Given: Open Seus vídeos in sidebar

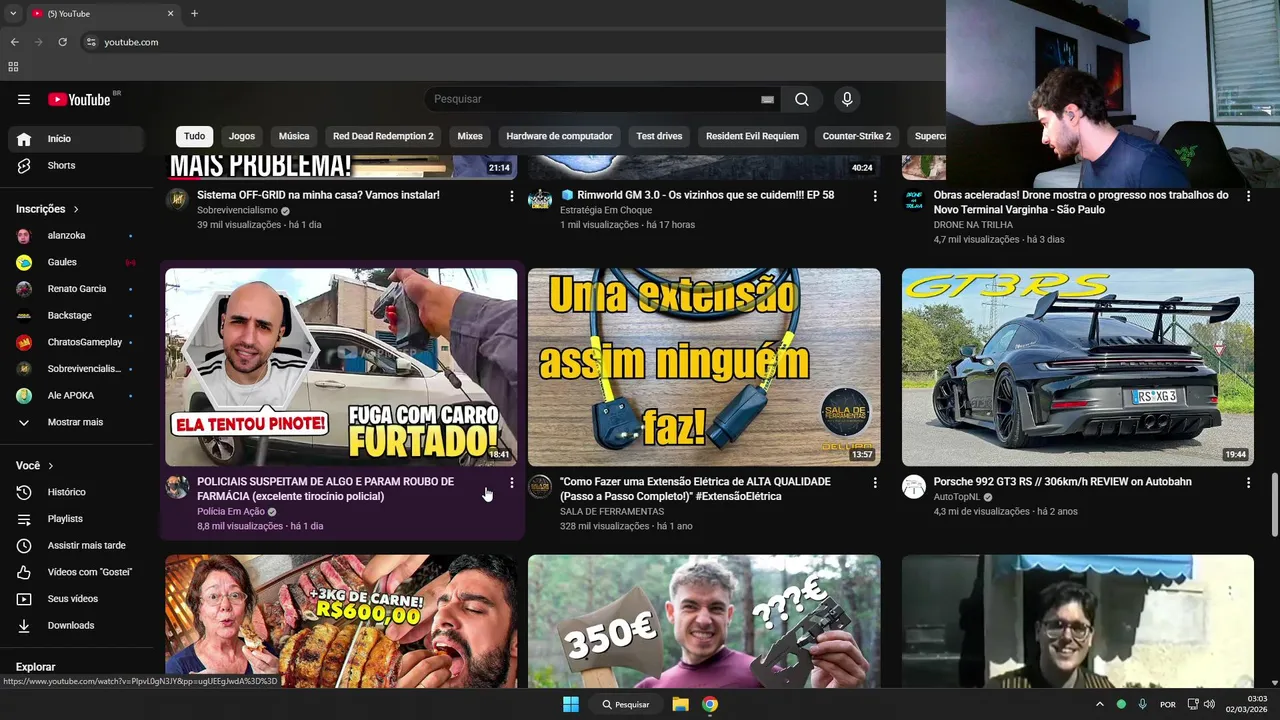Looking at the screenshot, I should (x=76, y=599).
